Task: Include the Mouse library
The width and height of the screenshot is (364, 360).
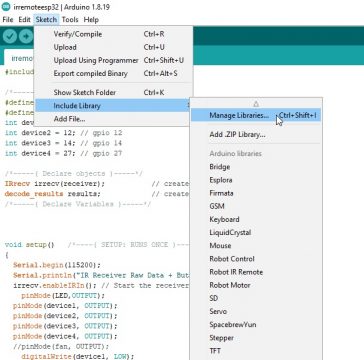Action: click(256, 246)
